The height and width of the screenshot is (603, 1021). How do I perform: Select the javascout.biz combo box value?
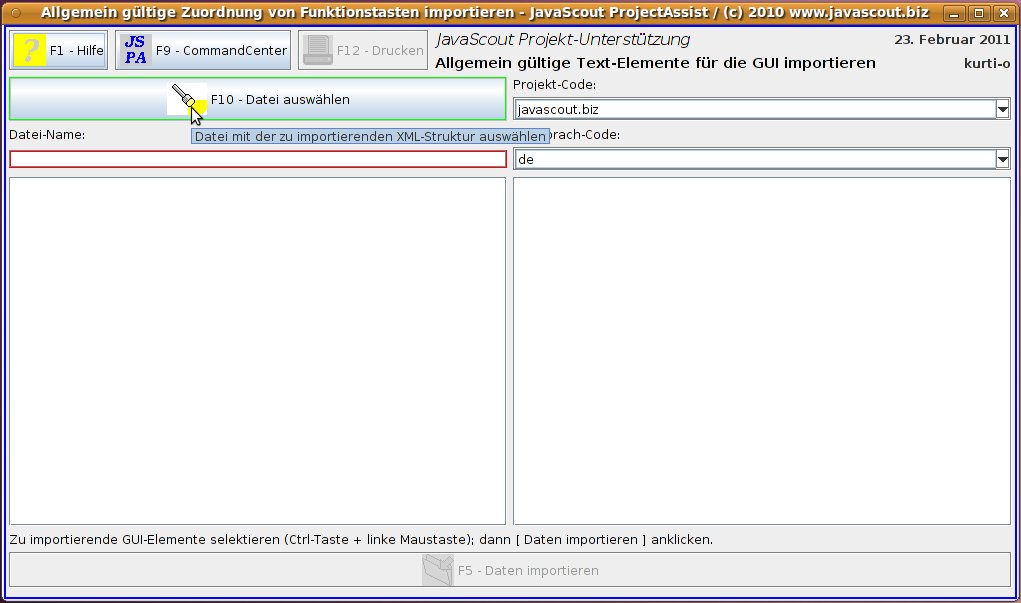pos(753,109)
